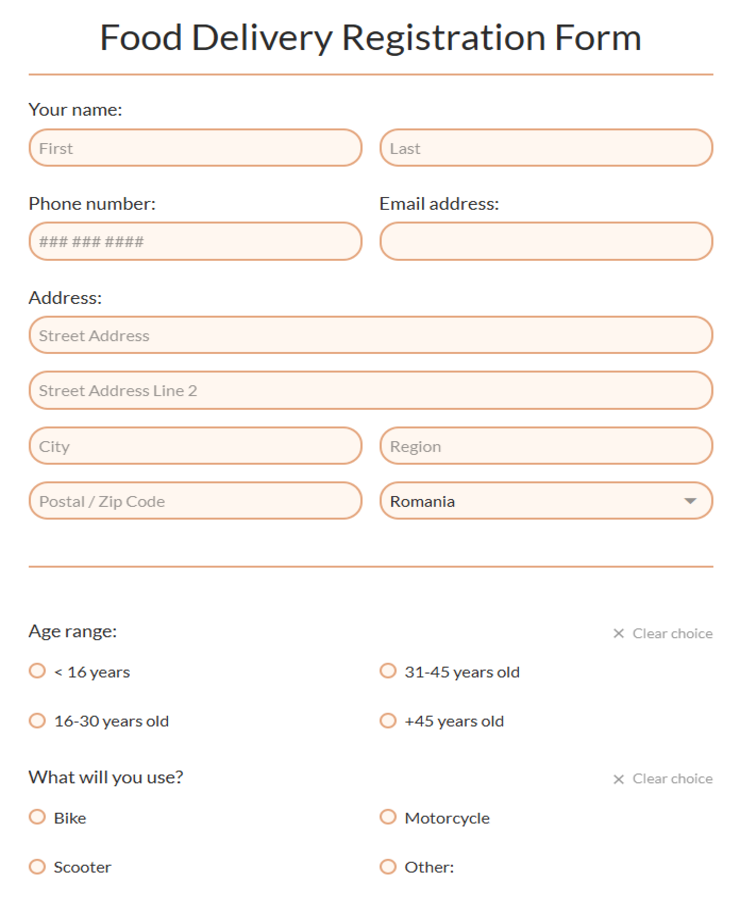Viewport: 740px width, 900px height.
Task: Focus the Last name input
Action: click(546, 148)
